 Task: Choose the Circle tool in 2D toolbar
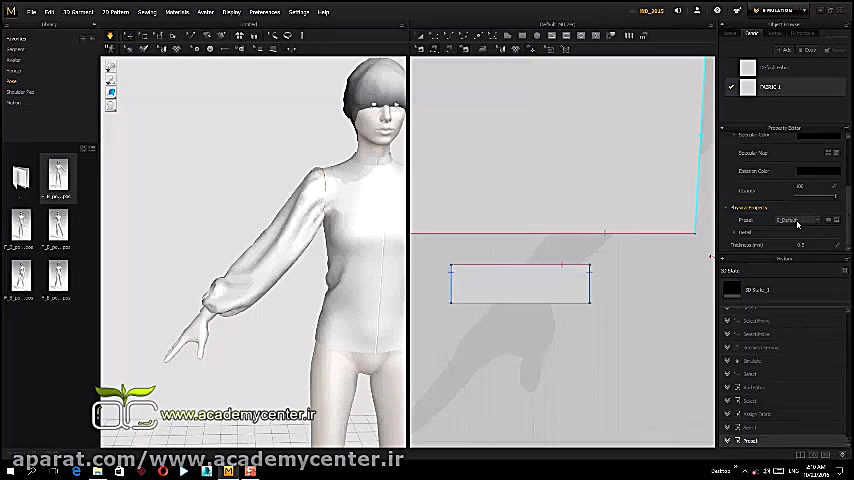pos(537,36)
